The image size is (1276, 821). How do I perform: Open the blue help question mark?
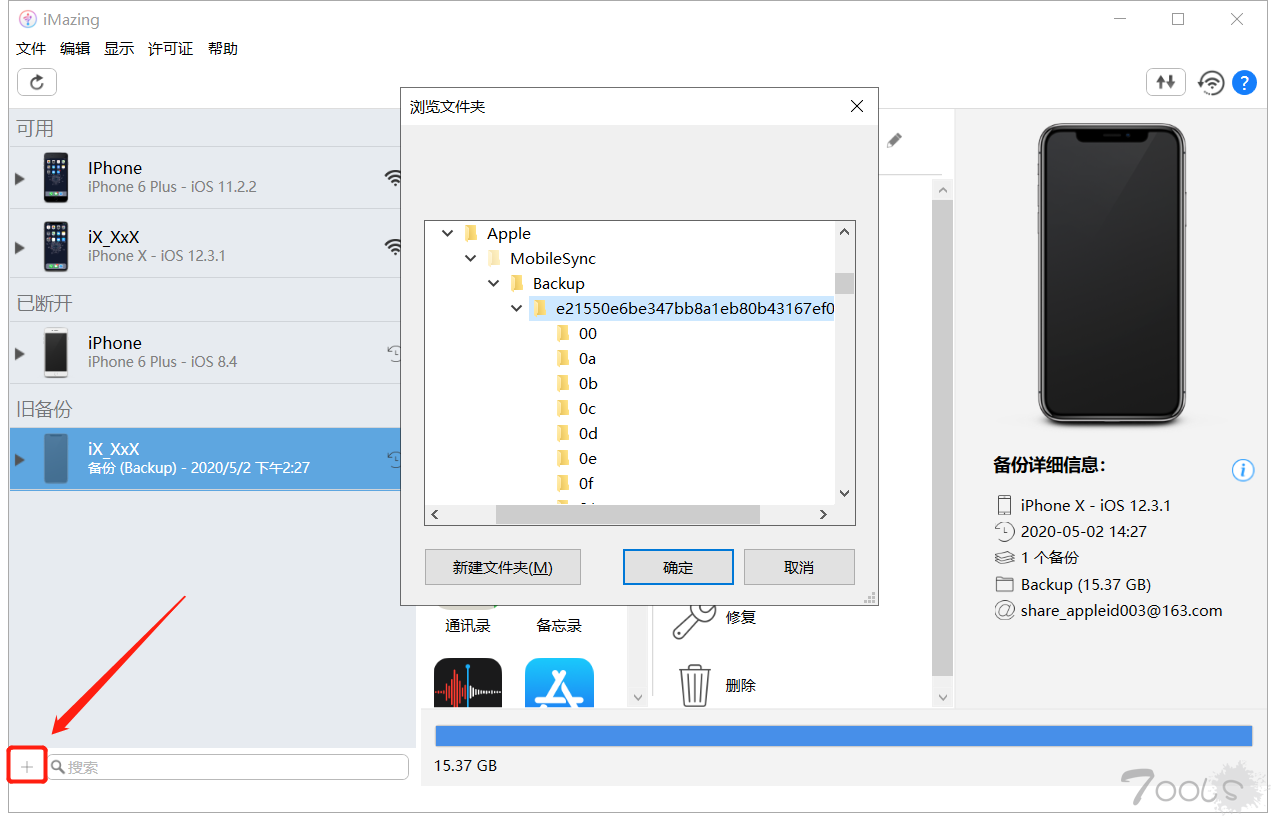click(x=1244, y=83)
